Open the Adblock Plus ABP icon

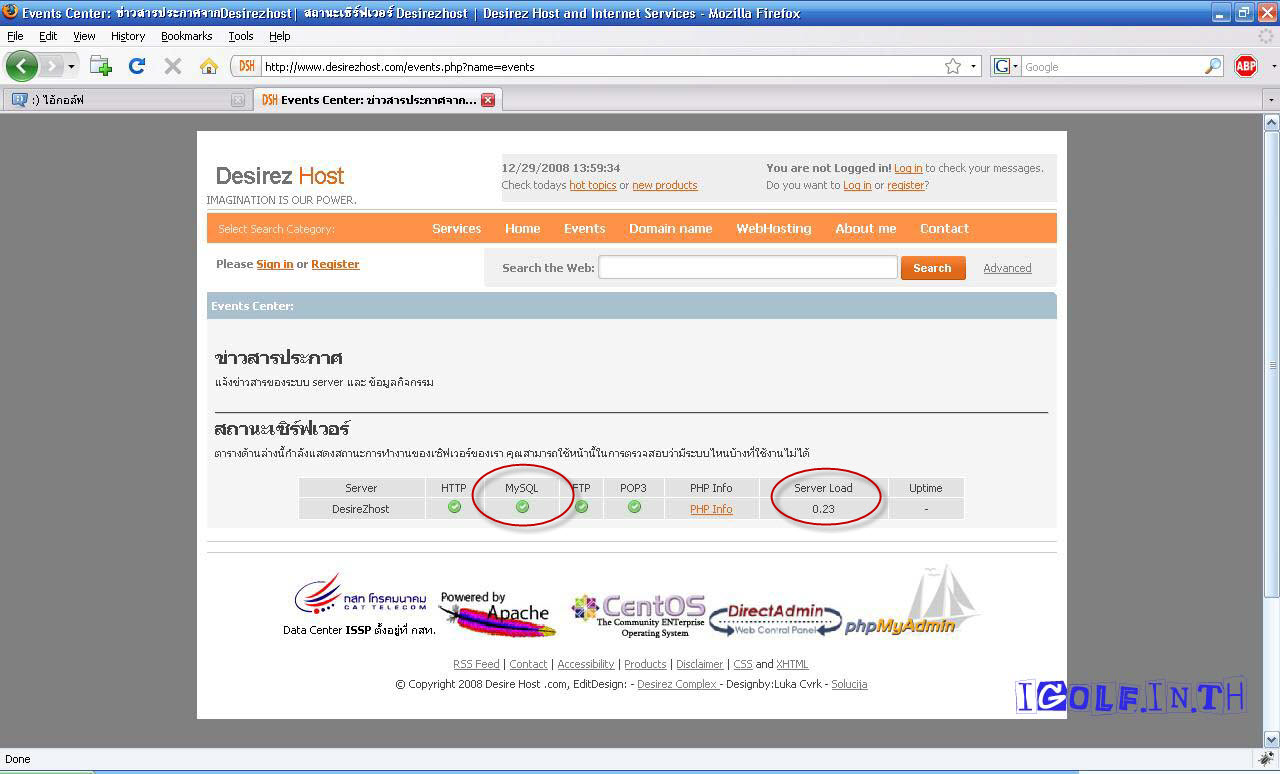click(1245, 66)
